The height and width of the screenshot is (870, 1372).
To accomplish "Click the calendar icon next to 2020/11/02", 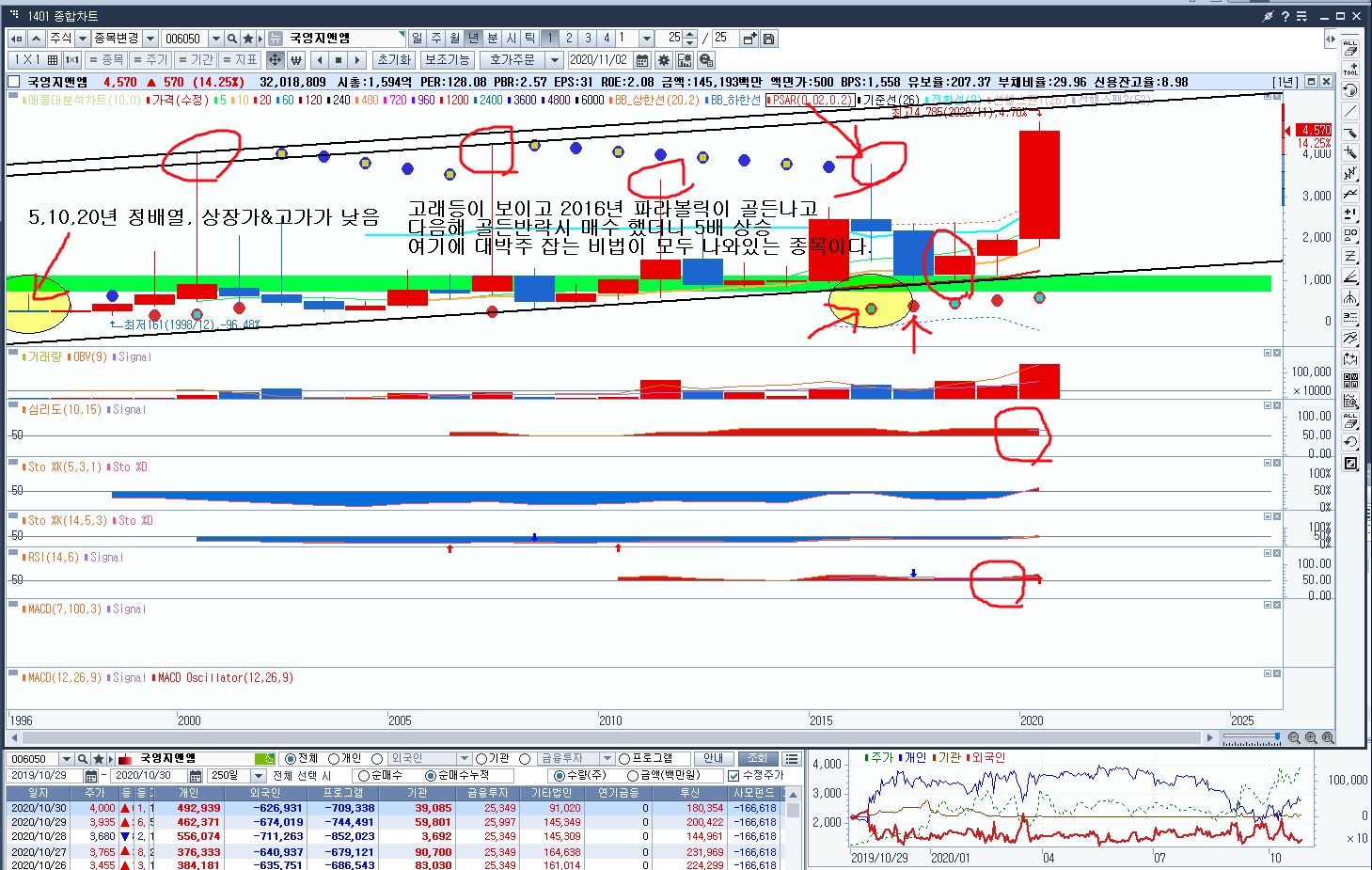I will pyautogui.click(x=642, y=60).
